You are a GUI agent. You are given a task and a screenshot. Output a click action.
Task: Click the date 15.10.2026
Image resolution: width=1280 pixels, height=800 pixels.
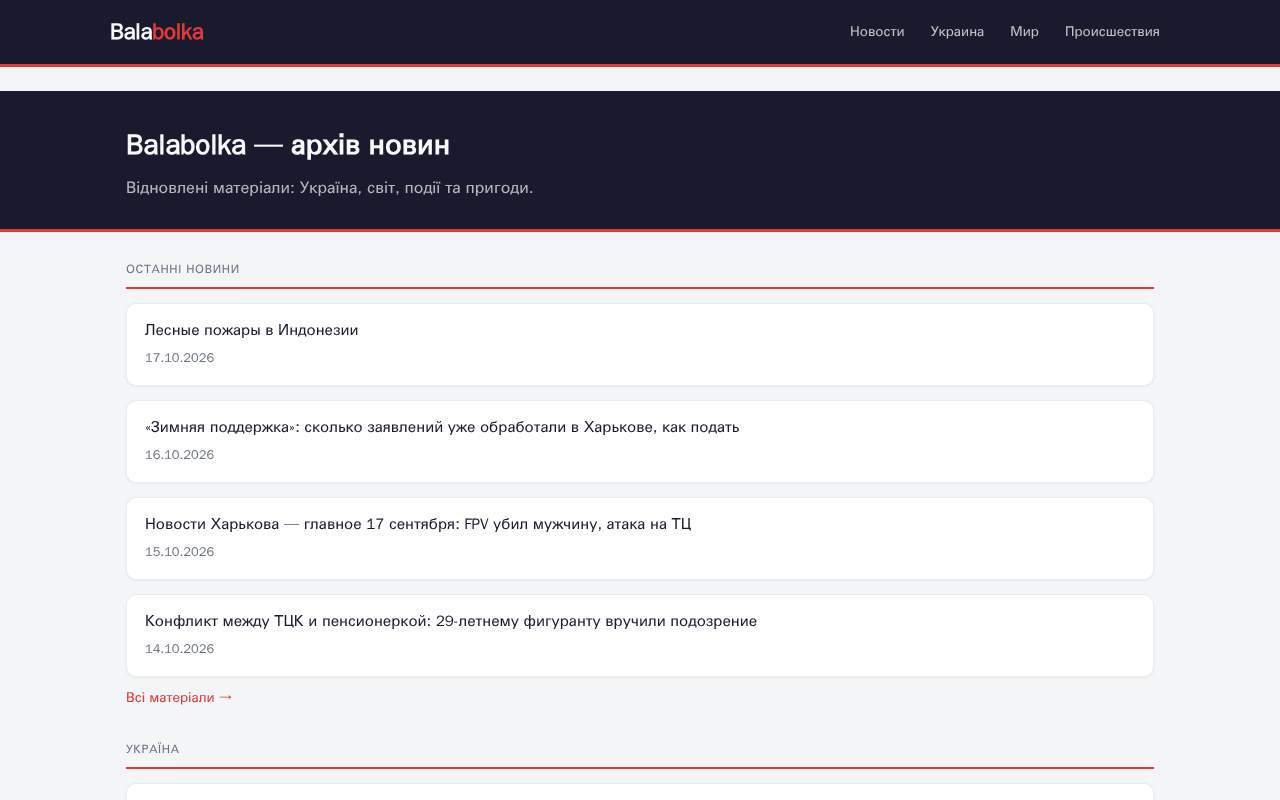[x=180, y=552]
